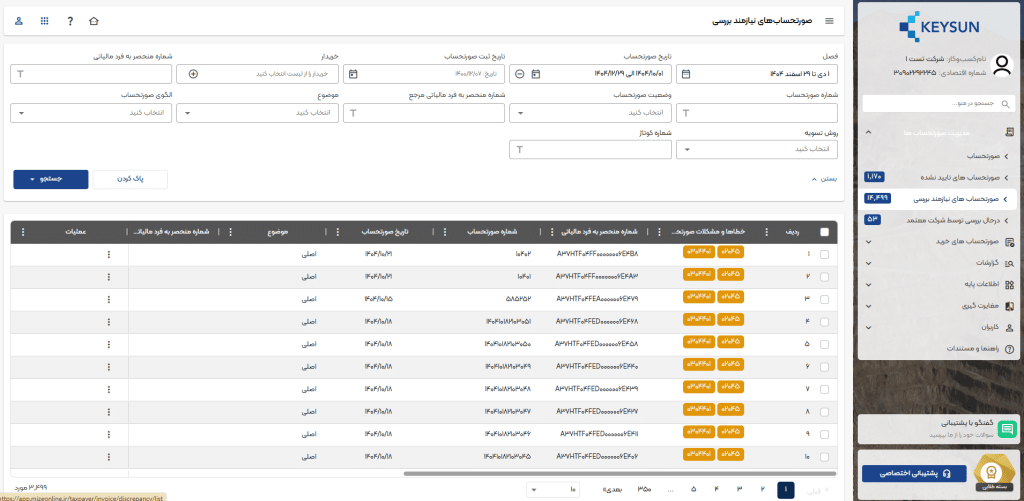
Task: Open the apps grid icon
Action: (x=44, y=21)
